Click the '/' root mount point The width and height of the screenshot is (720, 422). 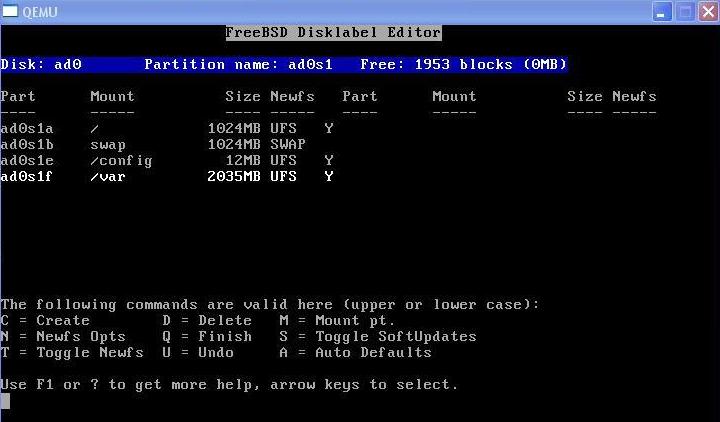tap(95, 129)
